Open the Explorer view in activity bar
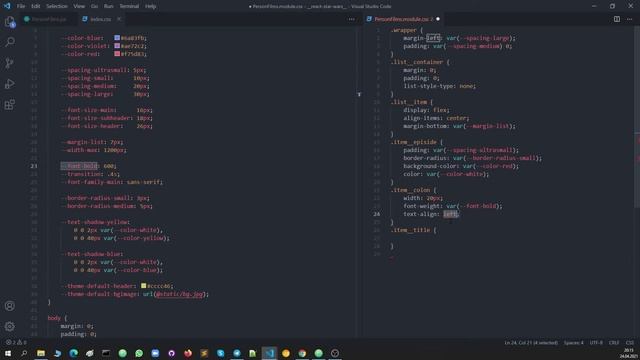This screenshot has width=640, height=360. click(10, 22)
